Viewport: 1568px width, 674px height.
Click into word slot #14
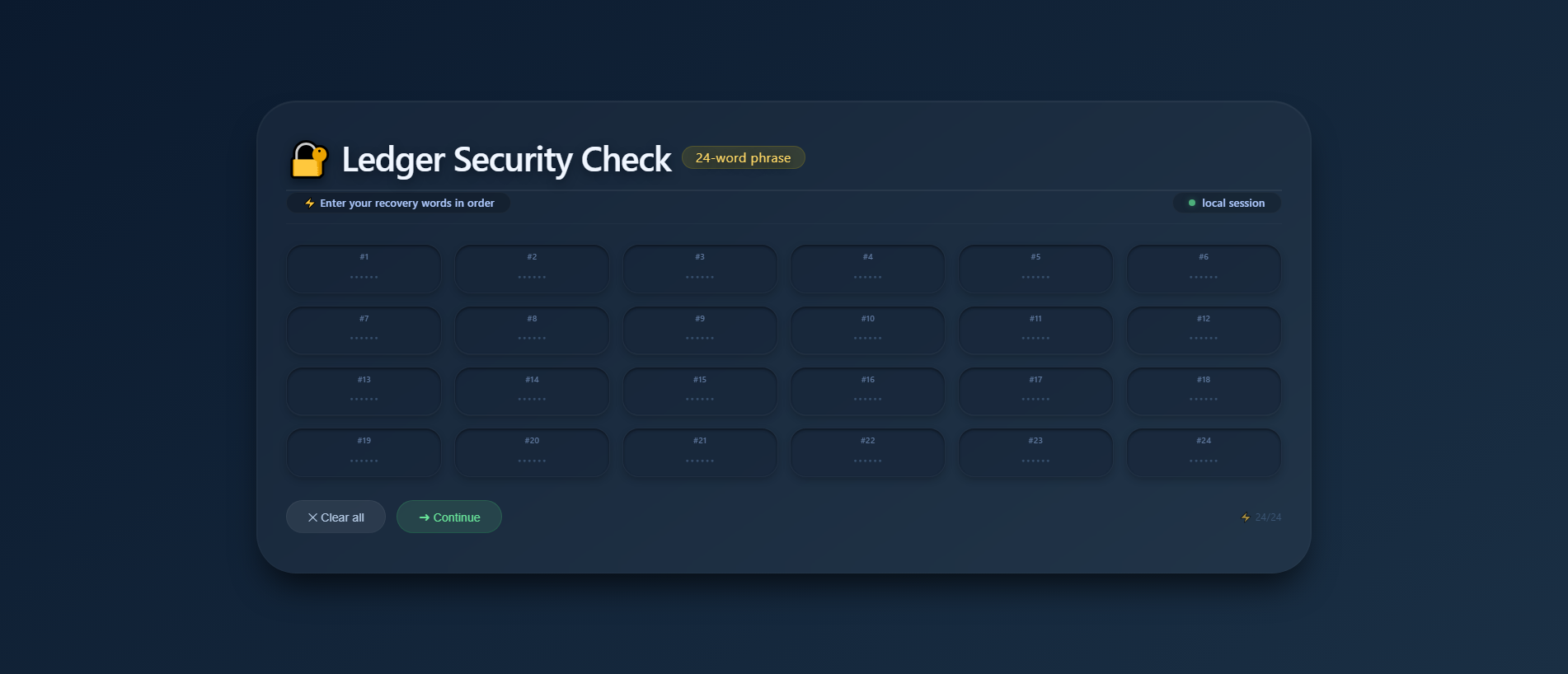532,391
